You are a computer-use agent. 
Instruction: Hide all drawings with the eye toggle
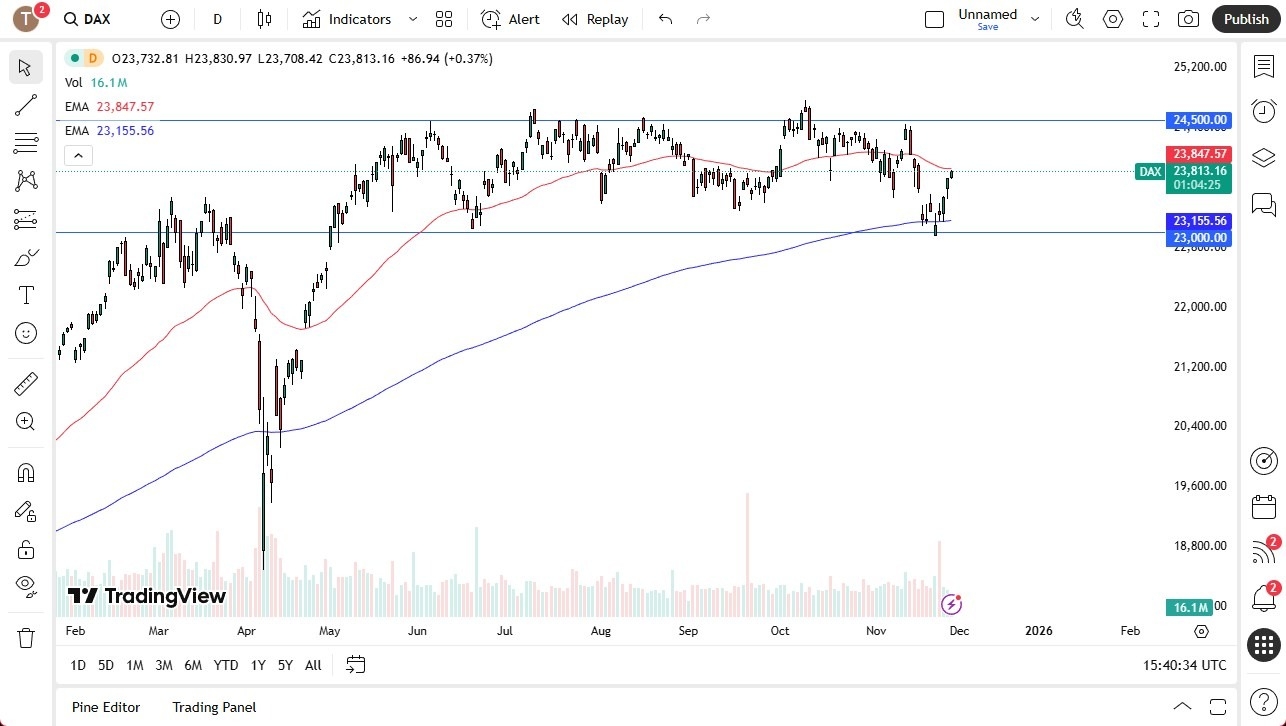point(25,588)
